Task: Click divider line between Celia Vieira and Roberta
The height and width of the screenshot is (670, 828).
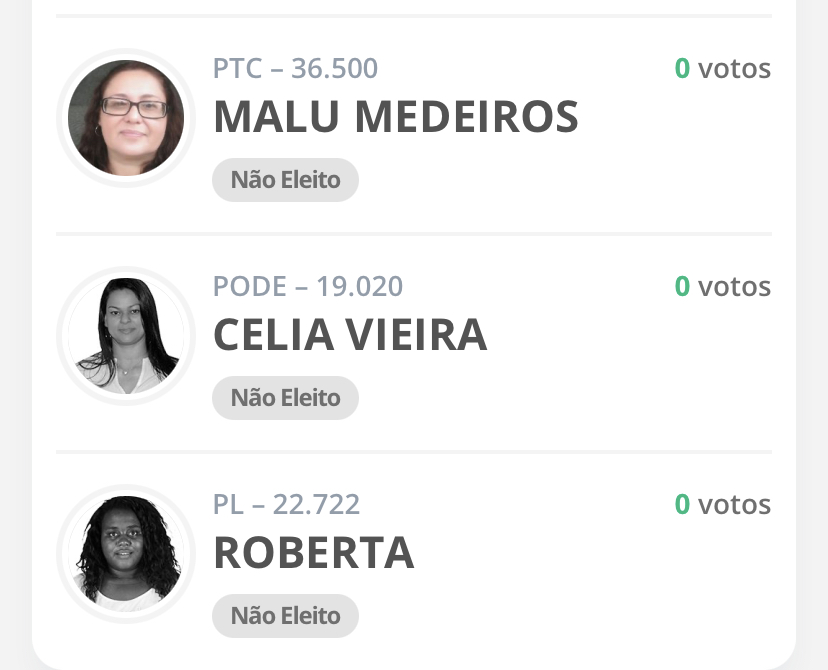Action: pyautogui.click(x=414, y=452)
